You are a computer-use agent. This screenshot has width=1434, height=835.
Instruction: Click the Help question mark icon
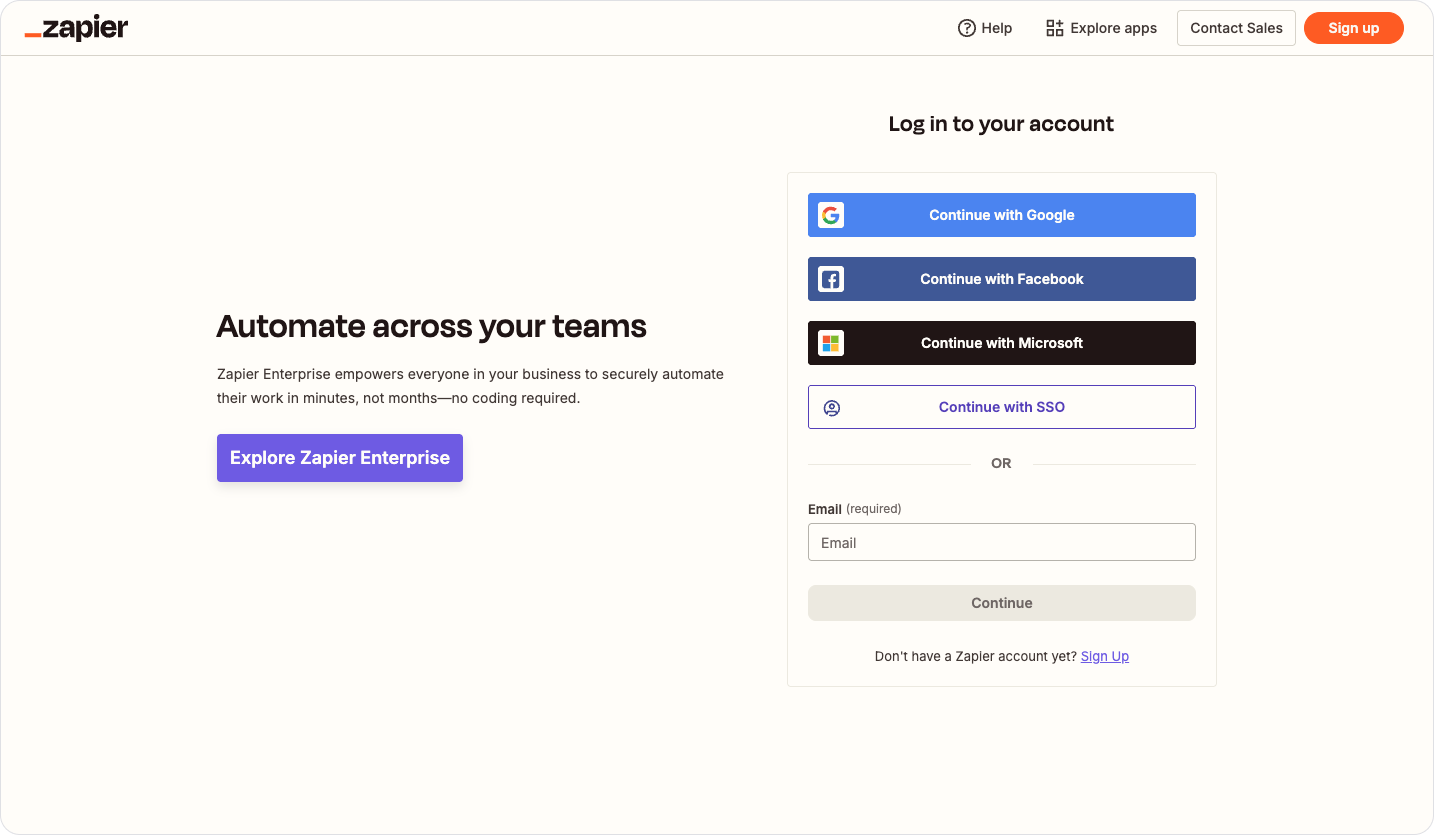(966, 28)
